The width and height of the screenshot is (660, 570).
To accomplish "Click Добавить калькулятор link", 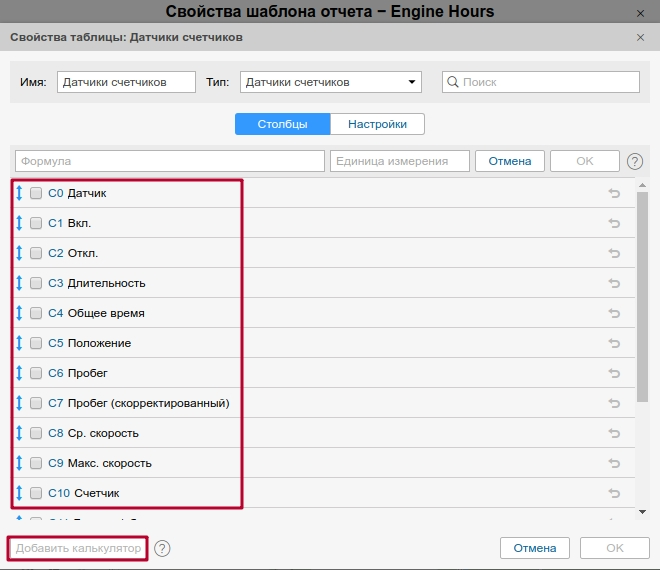I will point(78,548).
